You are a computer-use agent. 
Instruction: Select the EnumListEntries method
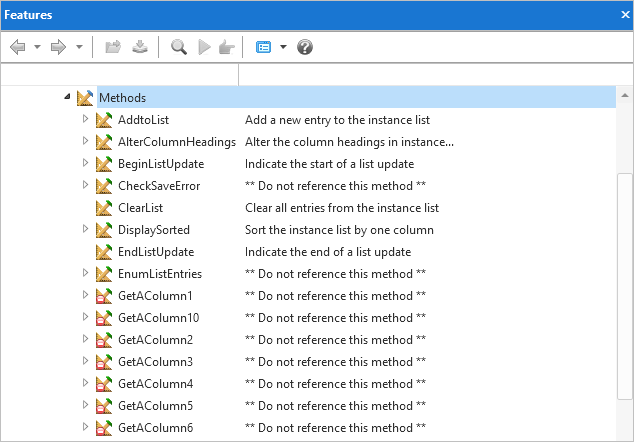(160, 274)
